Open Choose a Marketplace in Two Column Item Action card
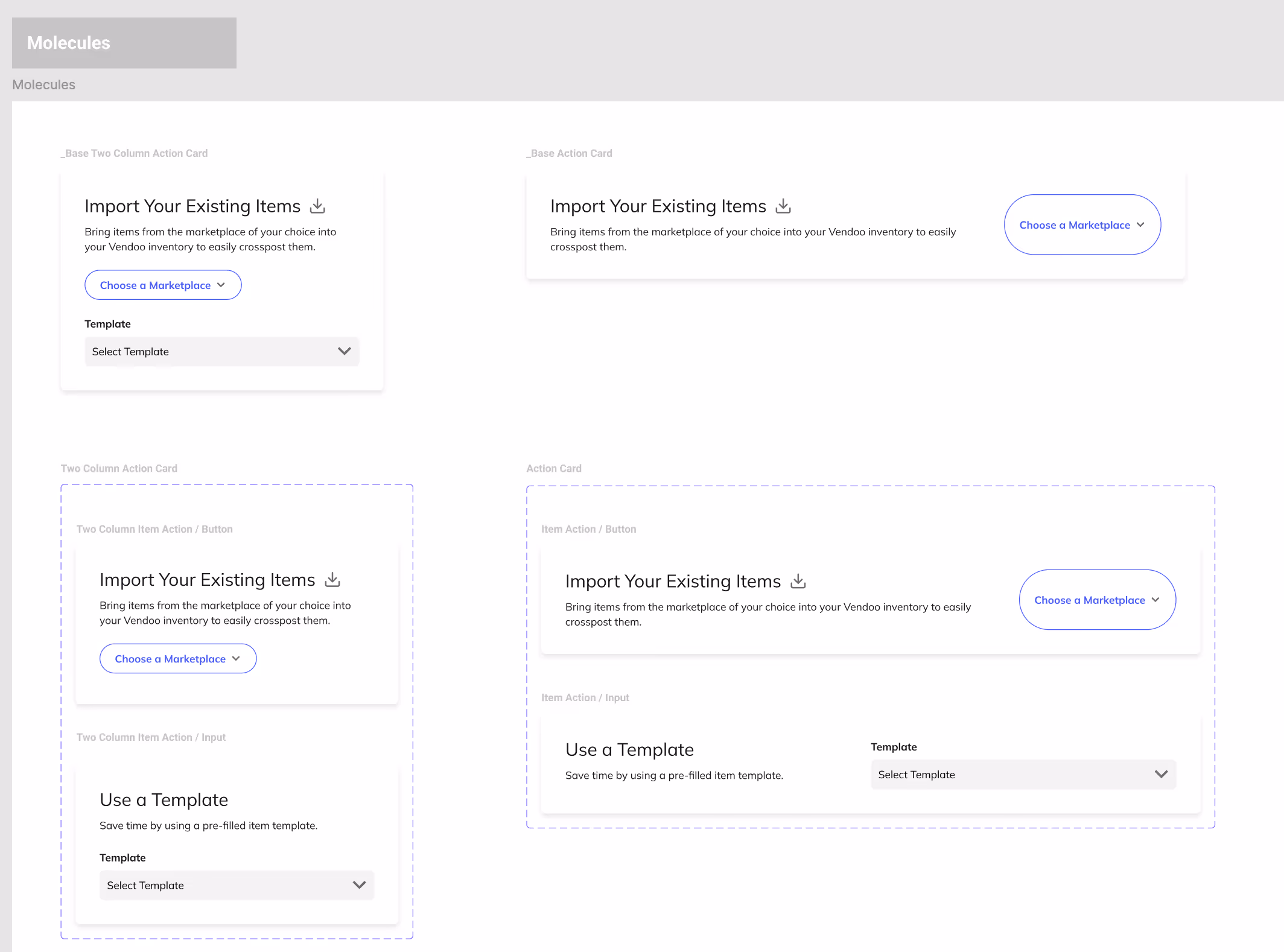 pos(178,659)
